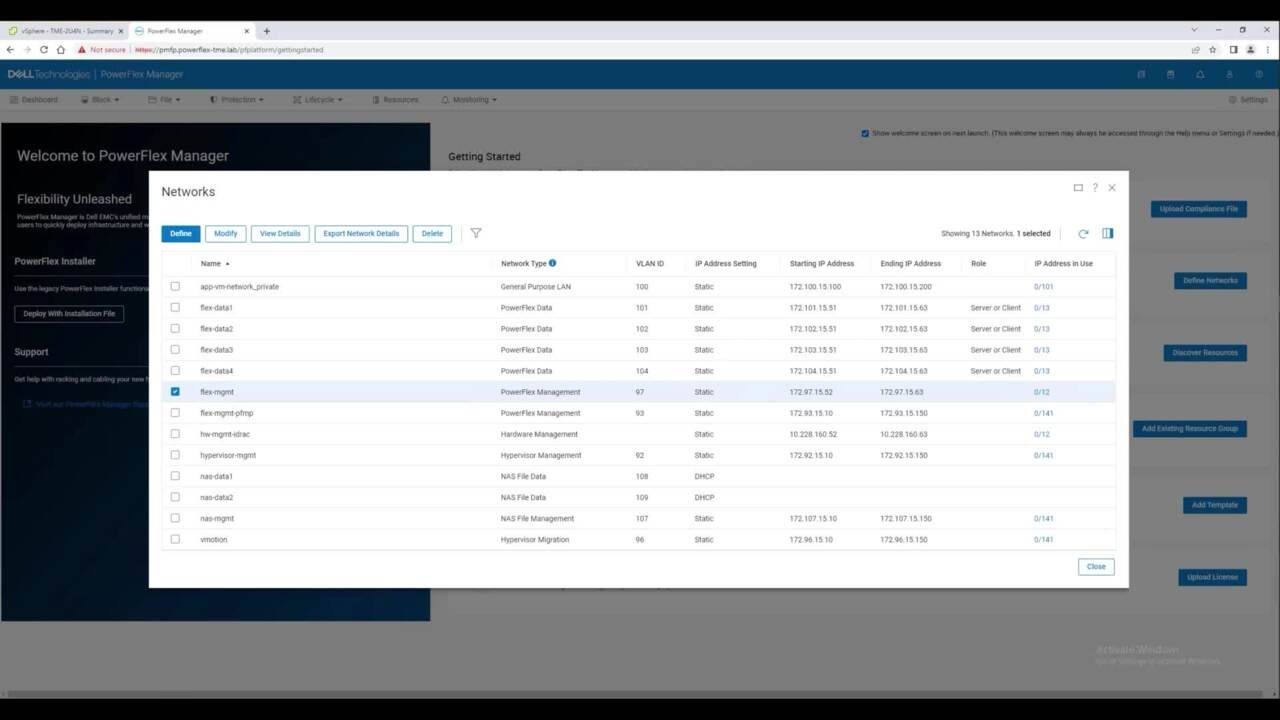The height and width of the screenshot is (720, 1280).
Task: Maximize the Networks dialog
Action: pyautogui.click(x=1078, y=187)
